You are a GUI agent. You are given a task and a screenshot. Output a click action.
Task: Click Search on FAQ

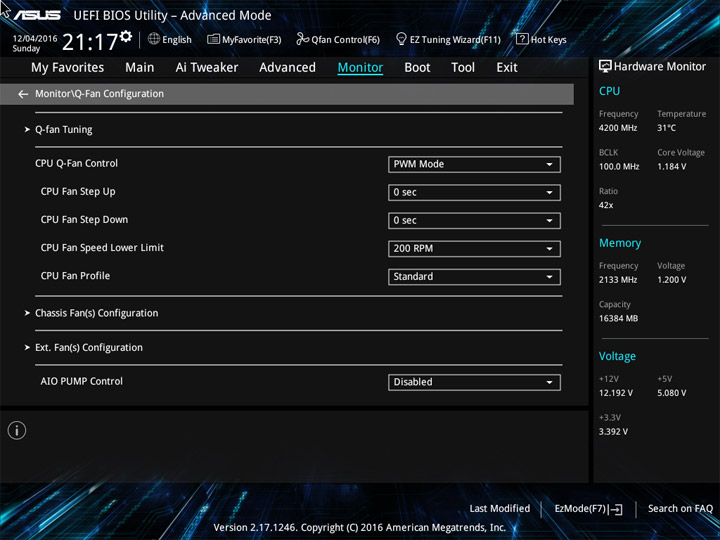tap(680, 509)
